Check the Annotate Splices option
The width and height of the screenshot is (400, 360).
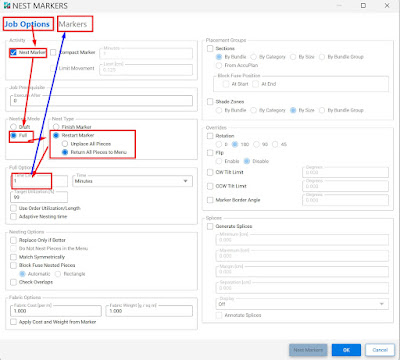tap(219, 315)
